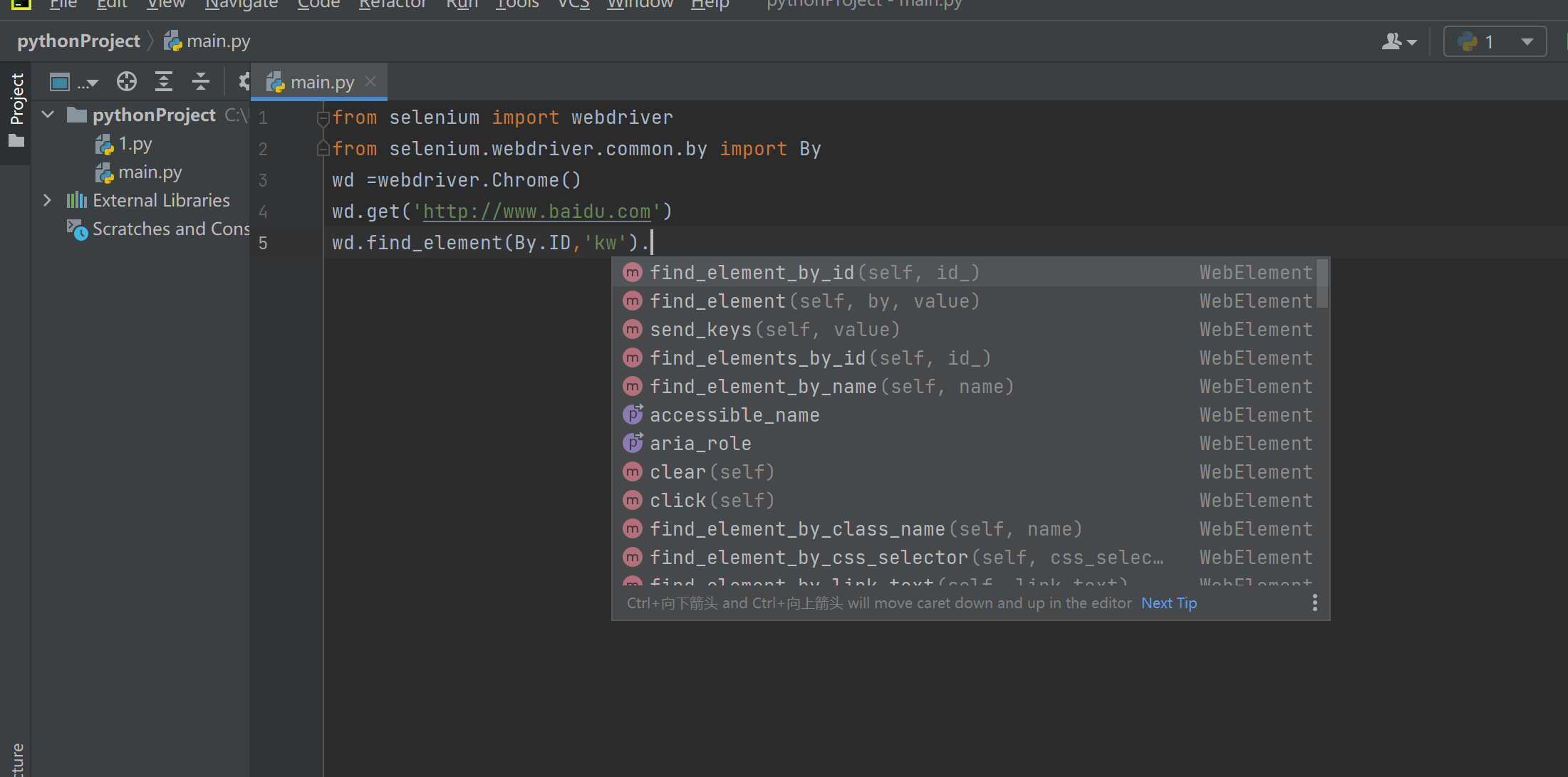Open the user account icon dropdown
Image resolution: width=1568 pixels, height=777 pixels.
1398,42
